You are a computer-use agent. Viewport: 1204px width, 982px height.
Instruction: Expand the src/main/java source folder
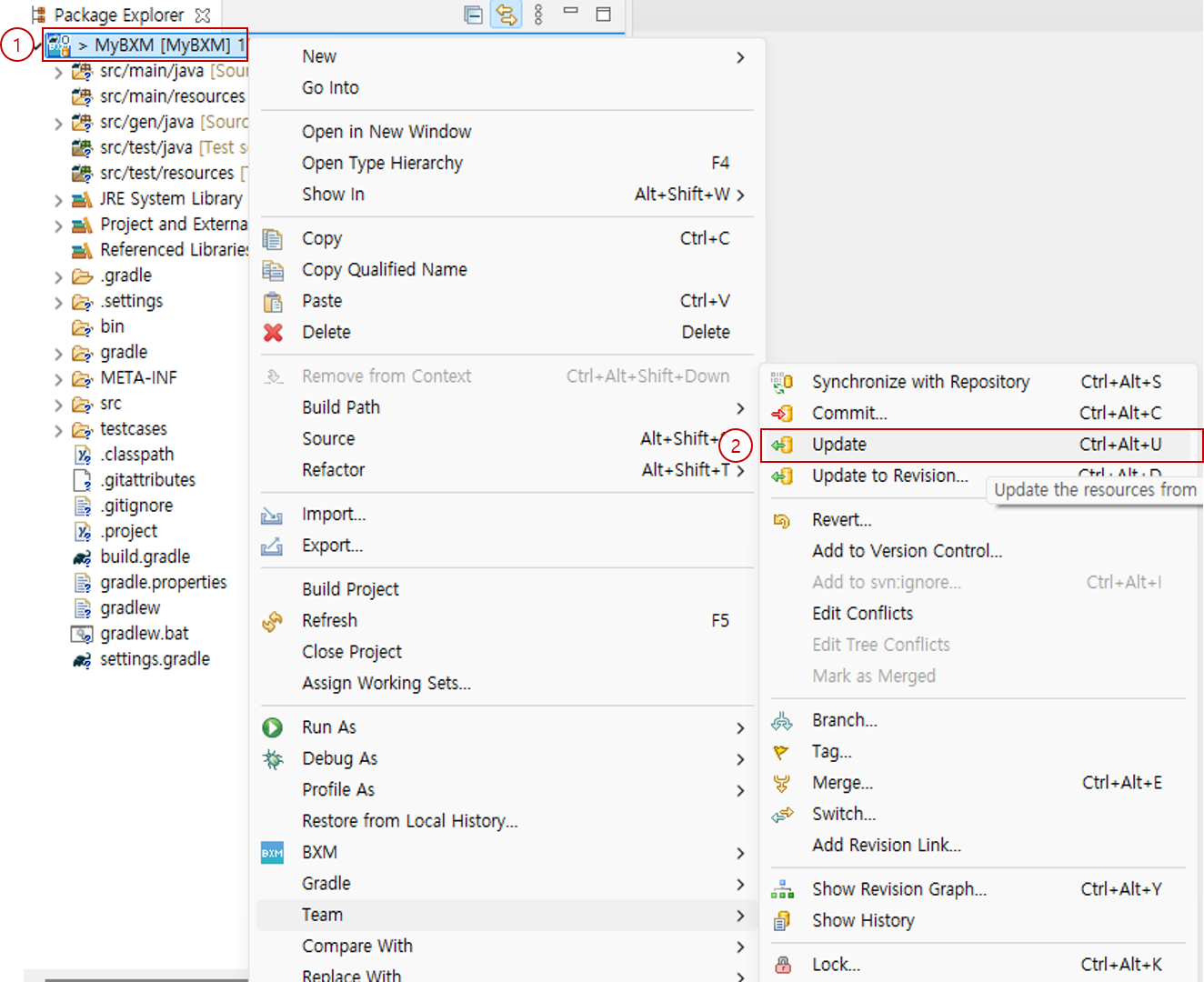pos(58,72)
